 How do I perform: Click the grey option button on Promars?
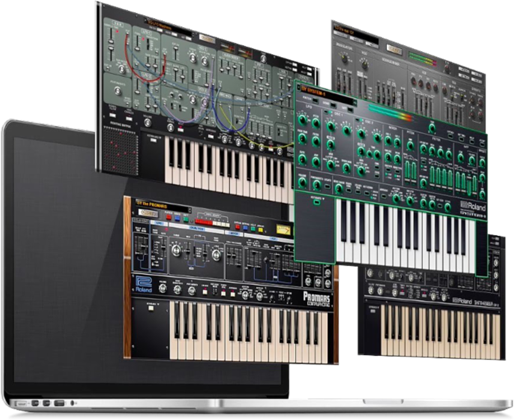point(148,213)
